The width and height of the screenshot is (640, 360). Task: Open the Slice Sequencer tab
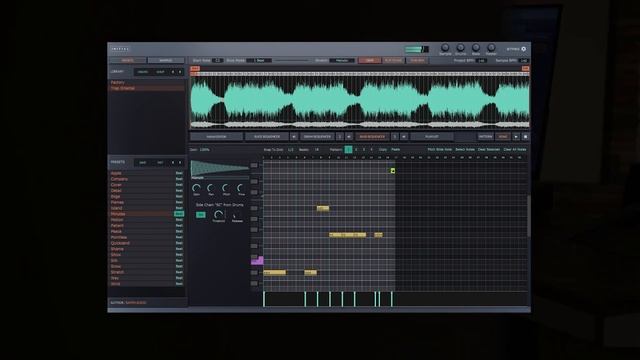click(267, 137)
